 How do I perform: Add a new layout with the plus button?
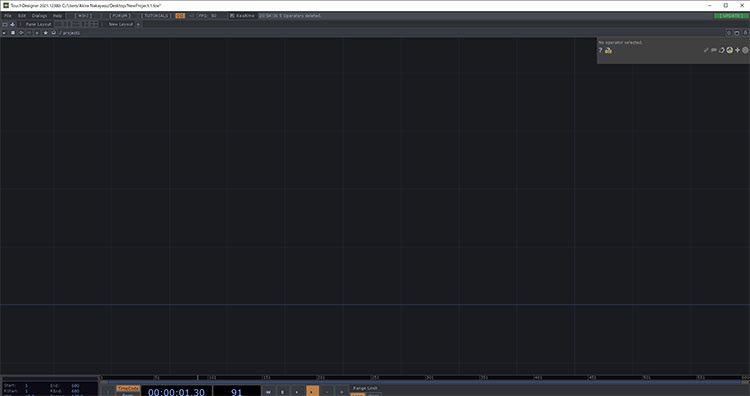tap(138, 24)
